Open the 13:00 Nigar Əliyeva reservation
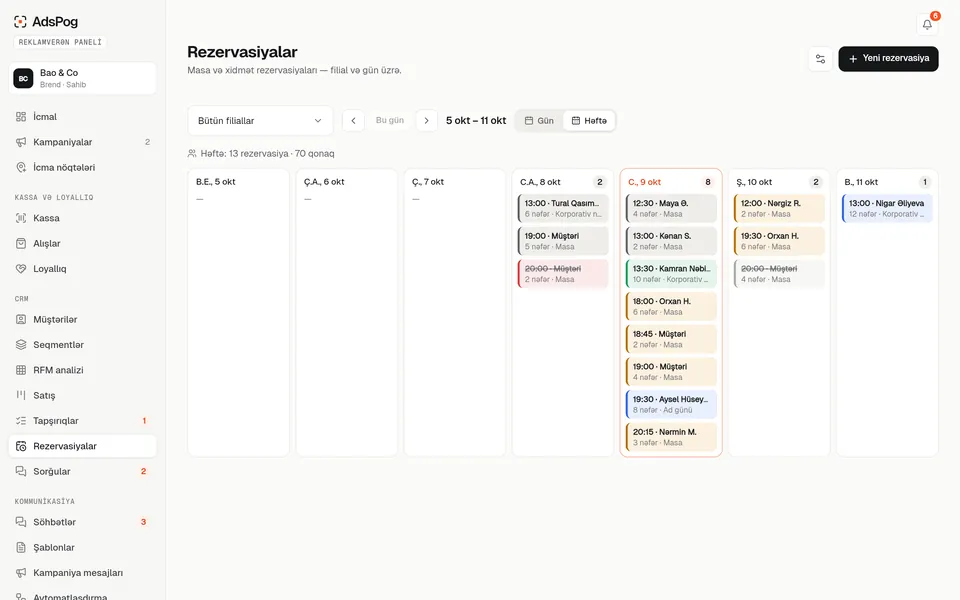The width and height of the screenshot is (960, 600). (887, 208)
